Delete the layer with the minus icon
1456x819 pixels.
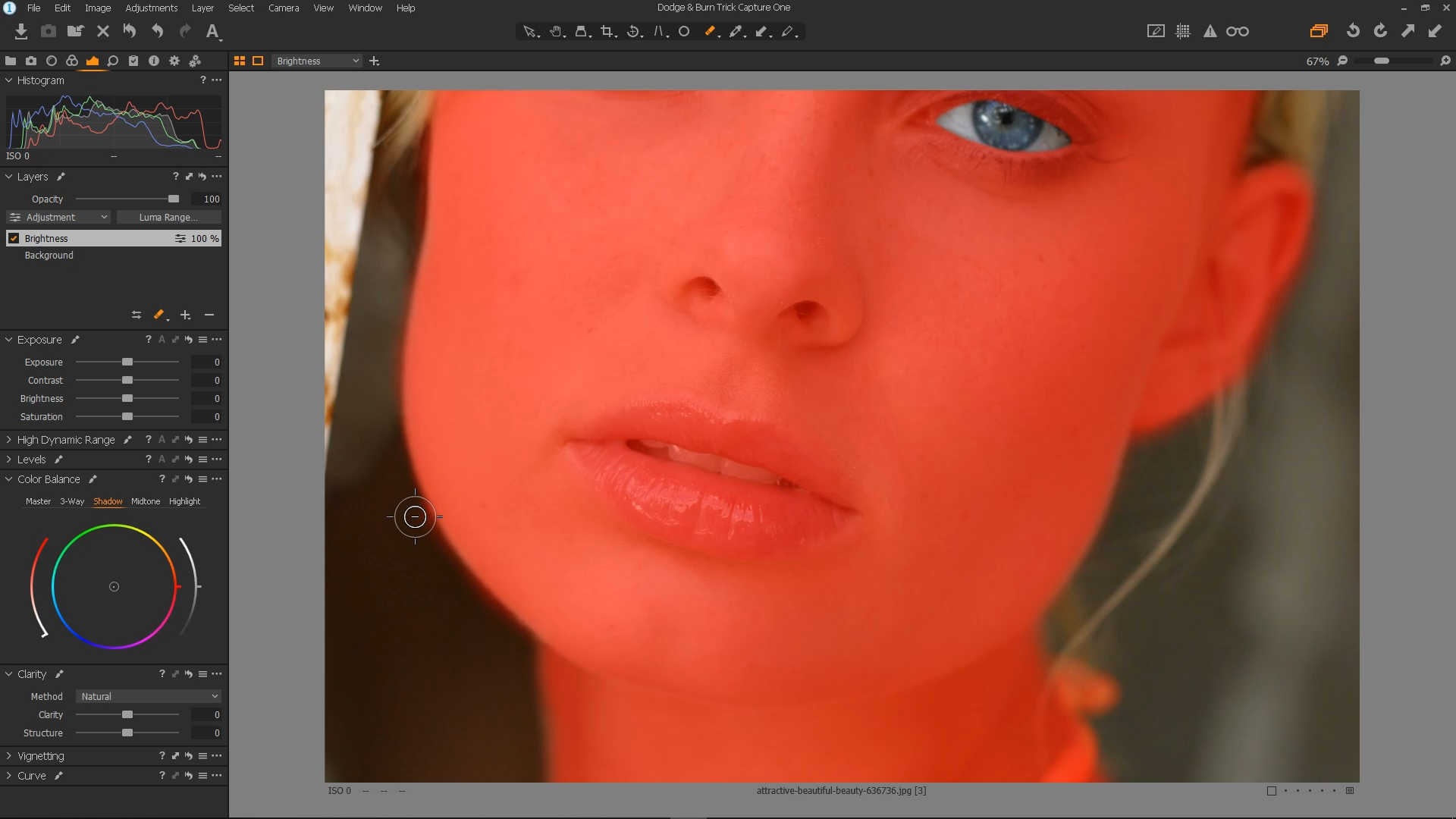(209, 315)
